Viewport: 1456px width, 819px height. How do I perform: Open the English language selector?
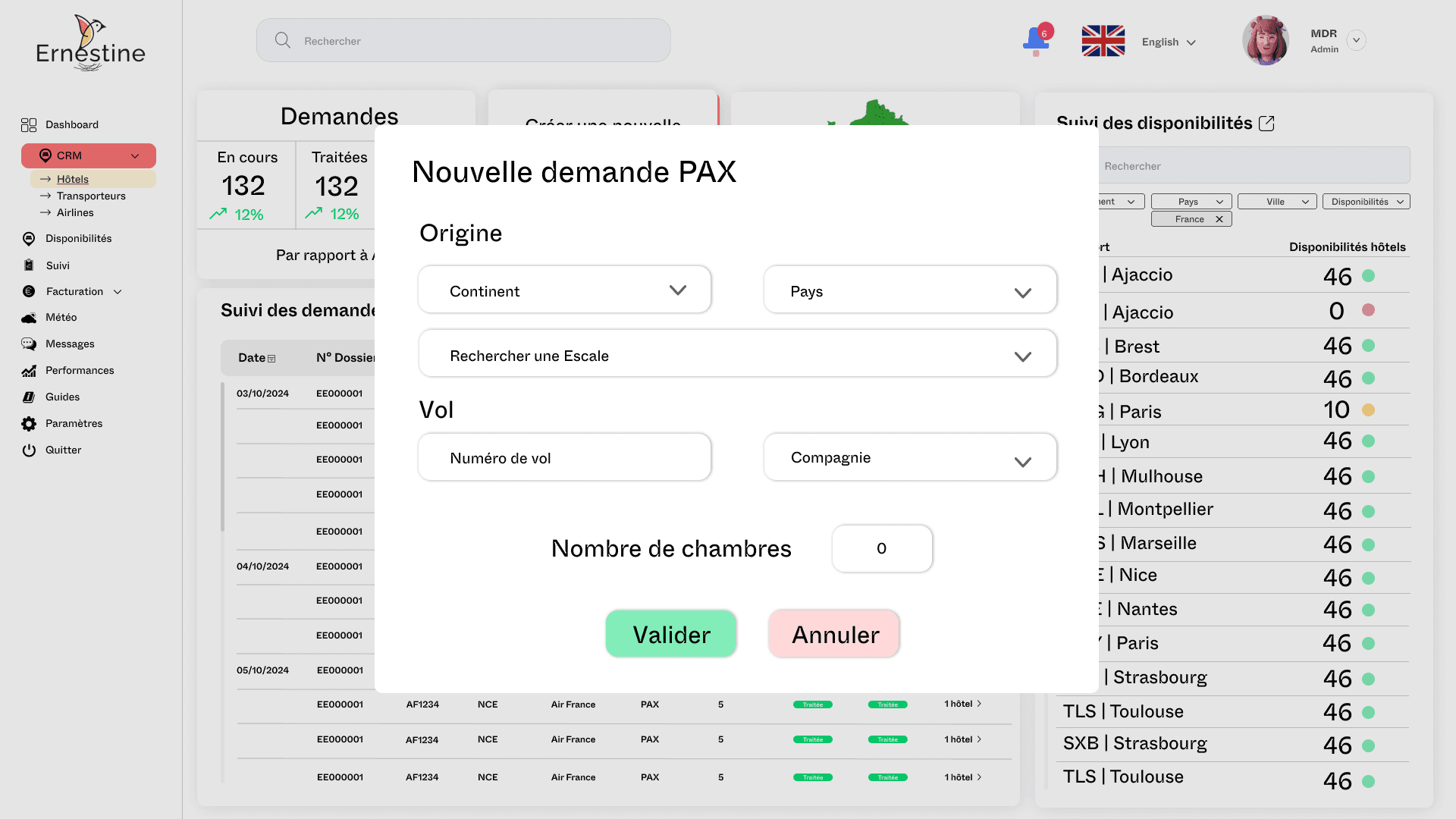pyautogui.click(x=1168, y=42)
